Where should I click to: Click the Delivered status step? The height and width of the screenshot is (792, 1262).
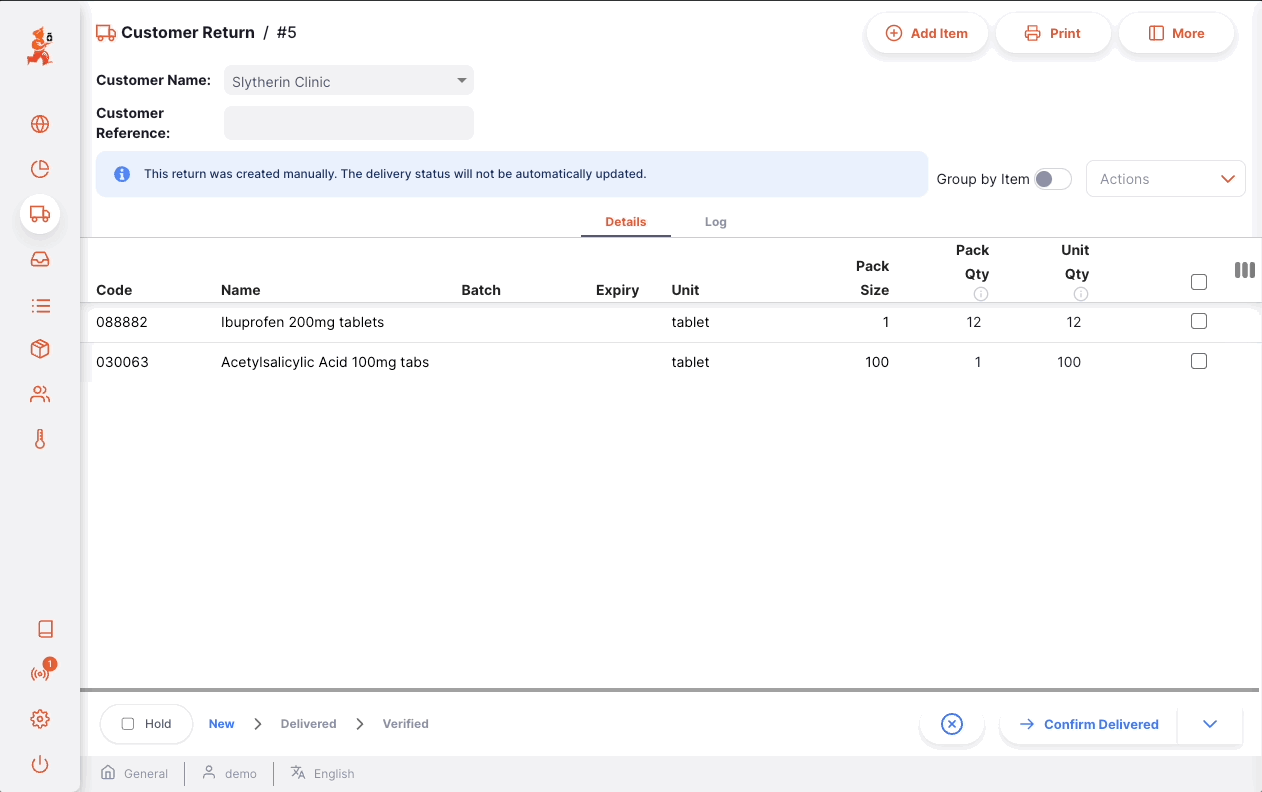click(x=309, y=724)
